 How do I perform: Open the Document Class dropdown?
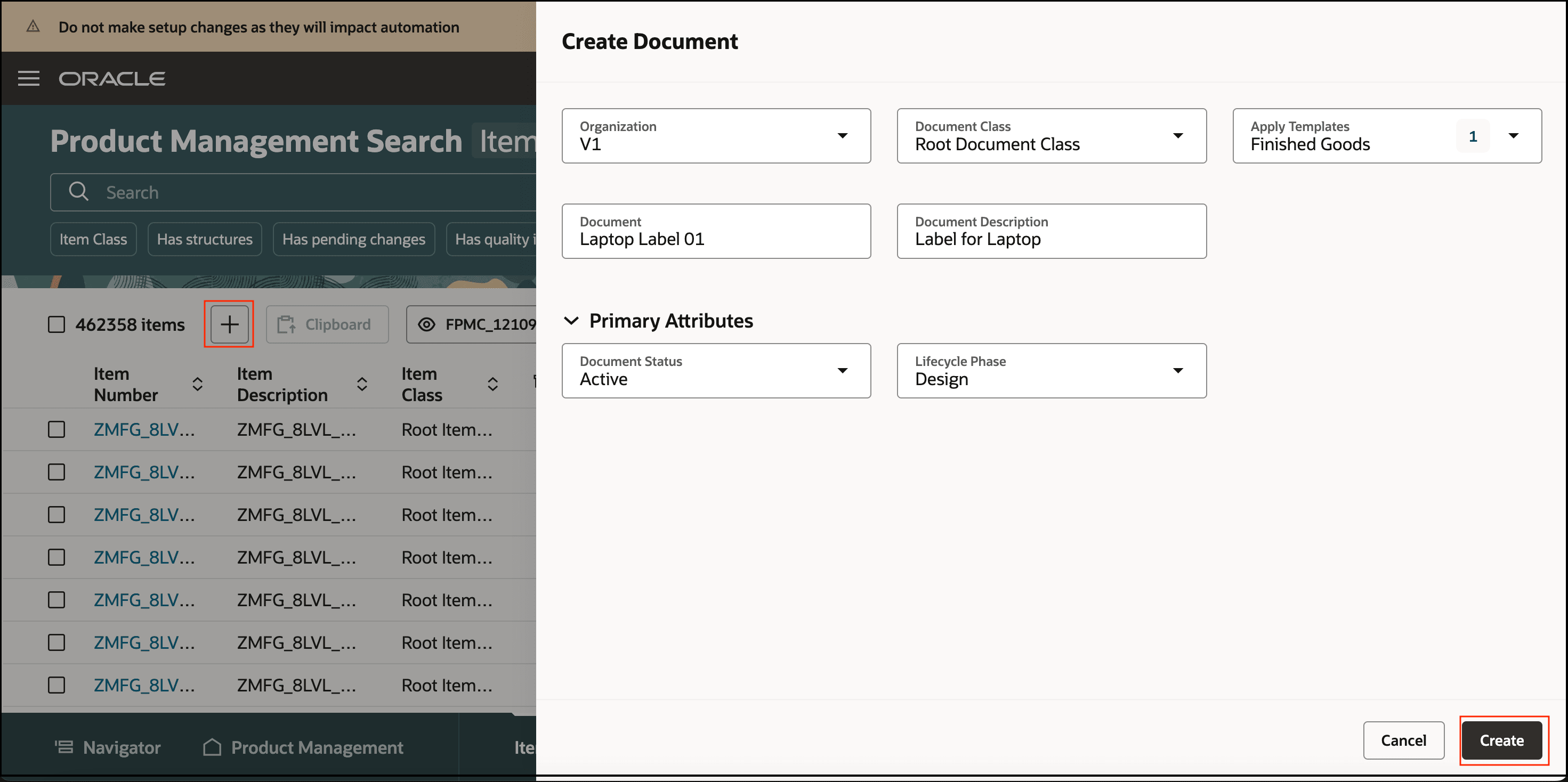[1177, 136]
